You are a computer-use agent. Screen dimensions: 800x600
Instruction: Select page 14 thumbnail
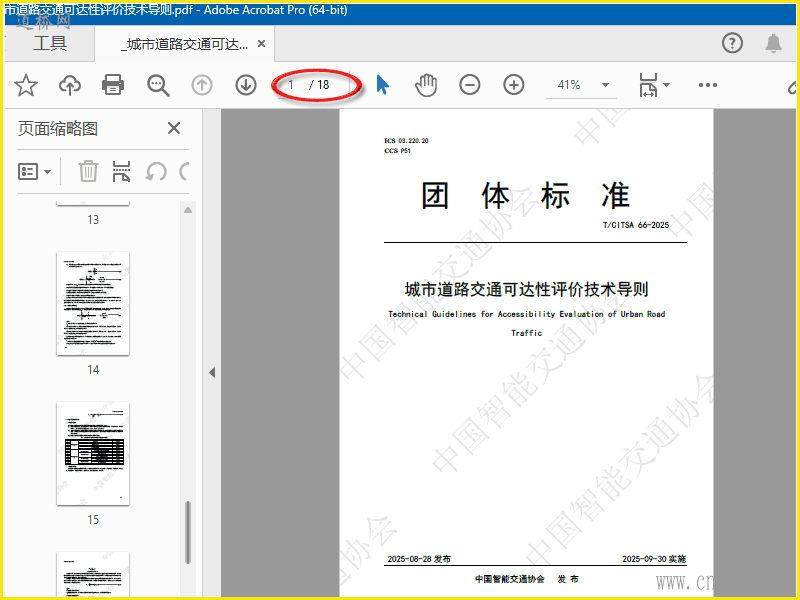click(x=93, y=304)
